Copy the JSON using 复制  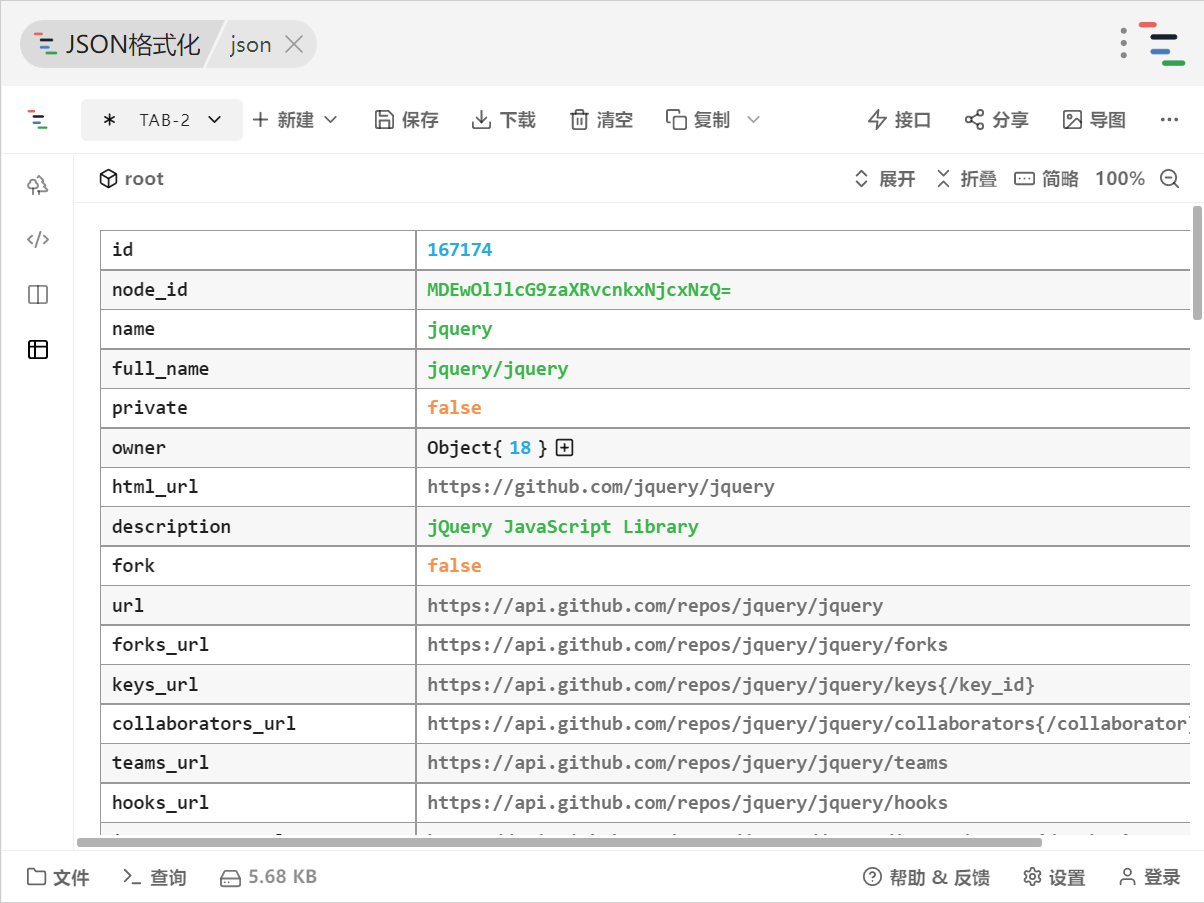point(698,120)
